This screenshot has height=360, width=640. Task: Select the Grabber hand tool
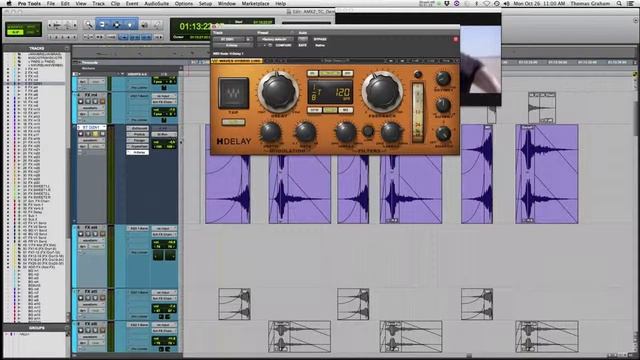[x=130, y=25]
